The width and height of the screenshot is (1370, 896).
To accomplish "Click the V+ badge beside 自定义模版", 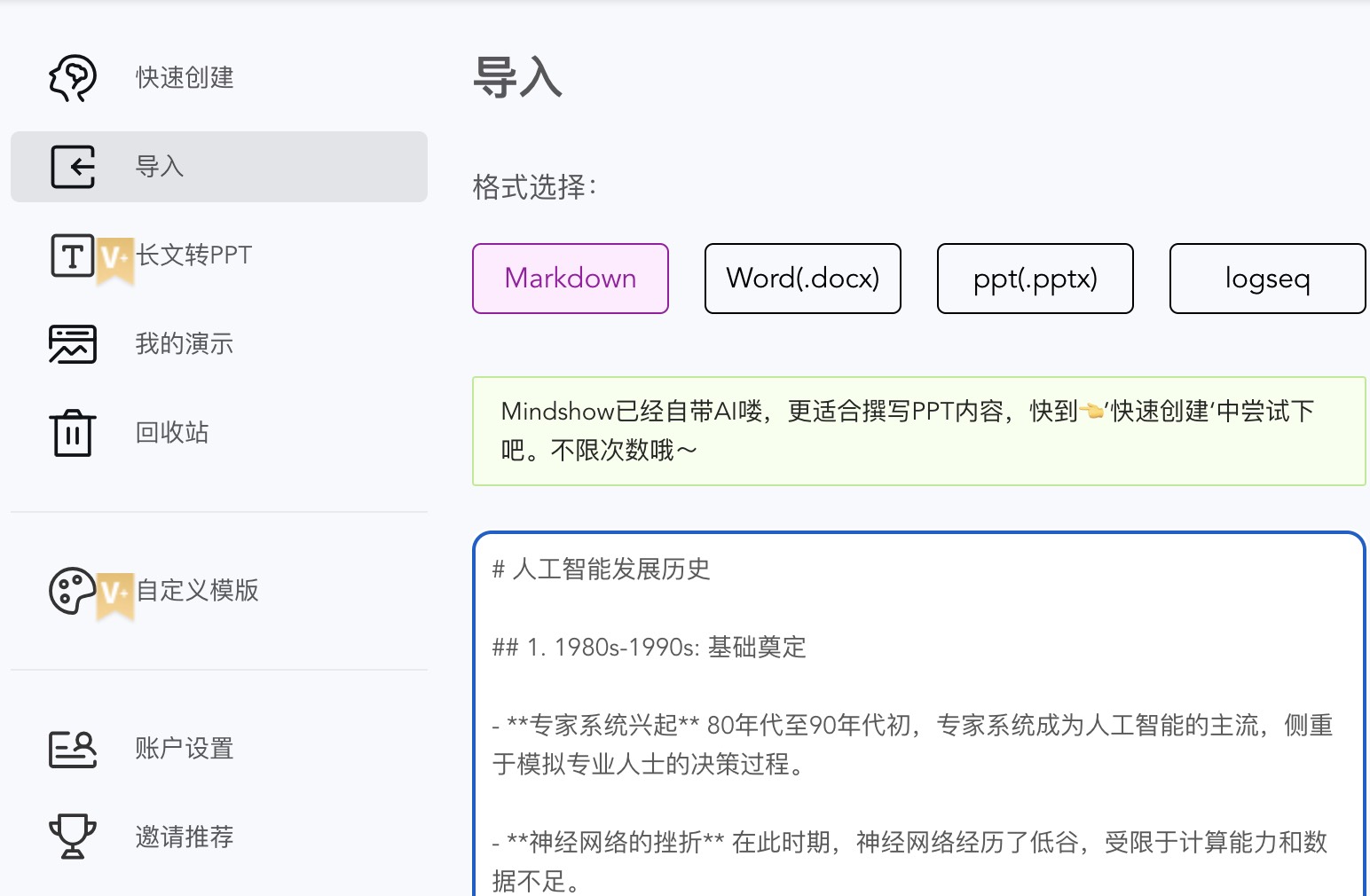I will 114,595.
